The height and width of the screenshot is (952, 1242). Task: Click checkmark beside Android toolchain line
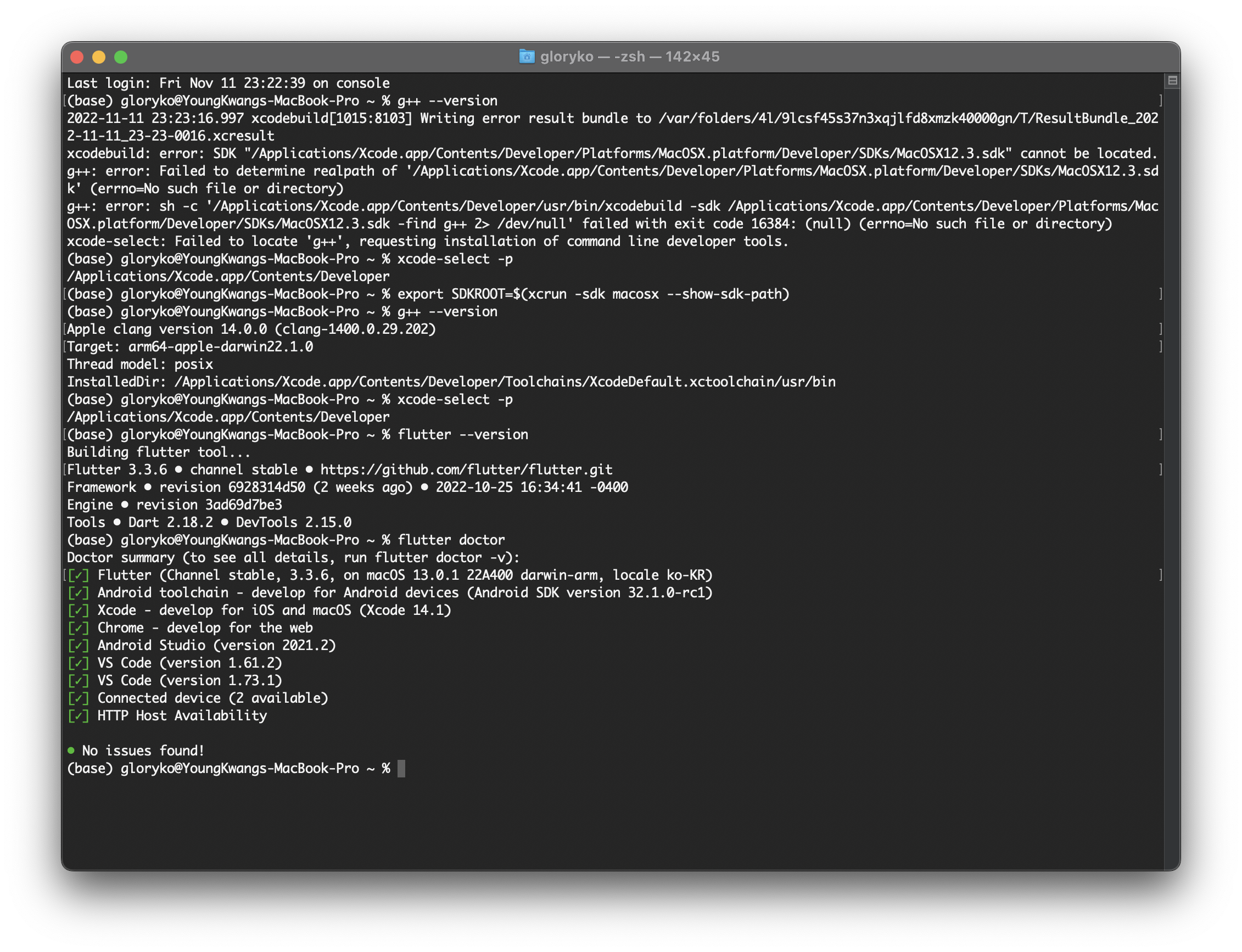point(78,593)
